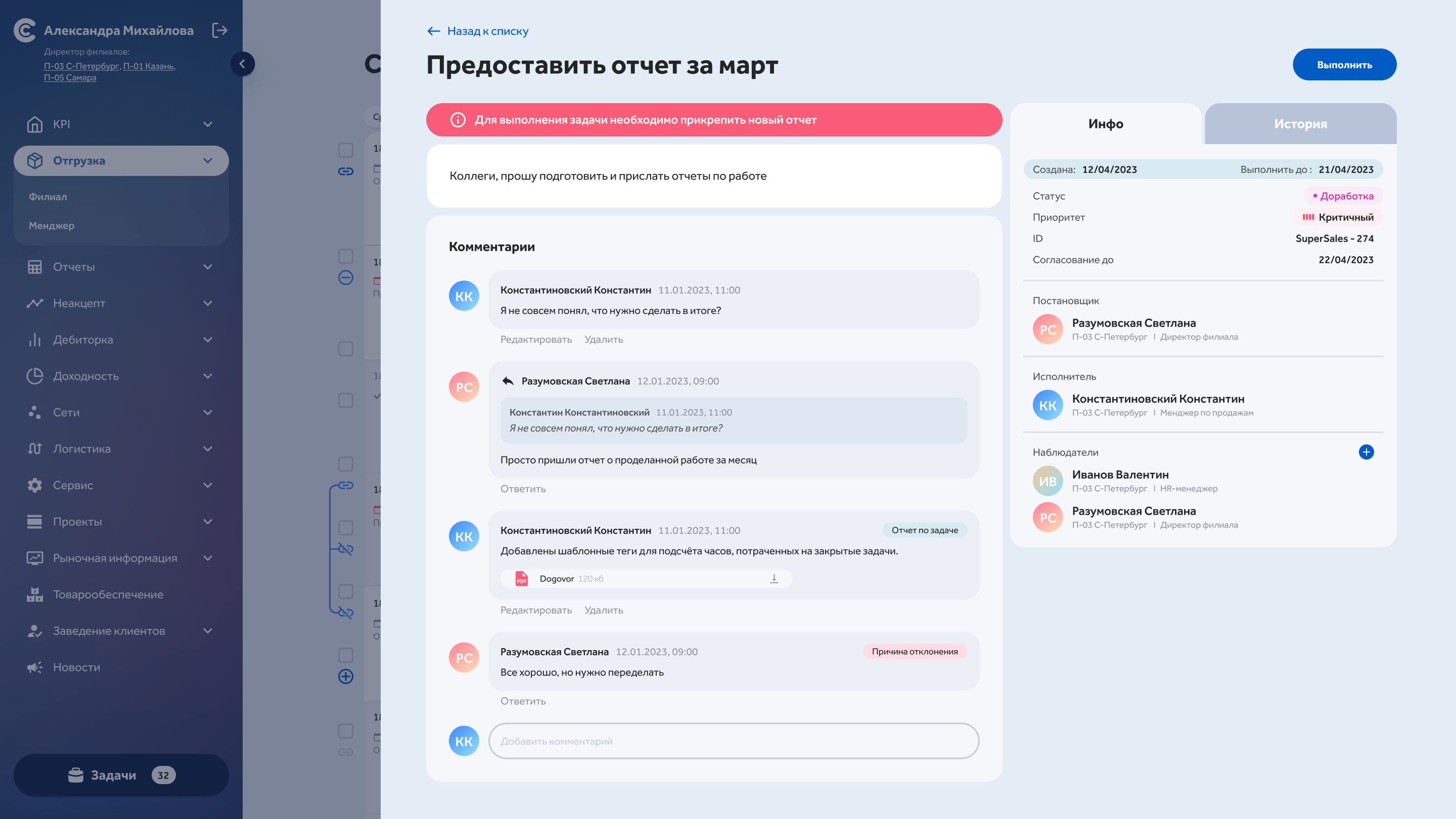Open the Товарообеспечение sidebar item
The width and height of the screenshot is (1456, 819).
click(x=108, y=595)
